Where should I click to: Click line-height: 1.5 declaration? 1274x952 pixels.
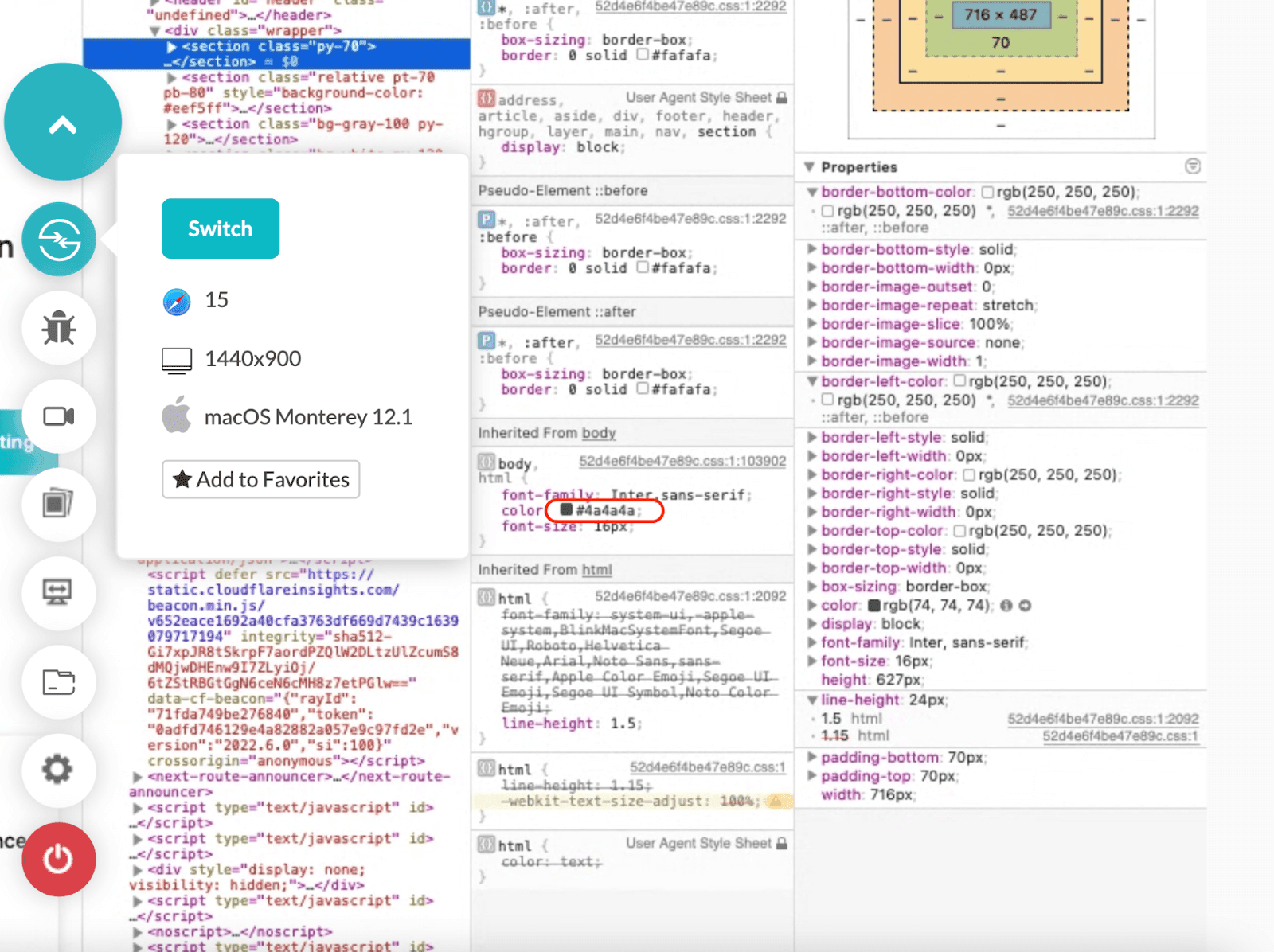[571, 724]
